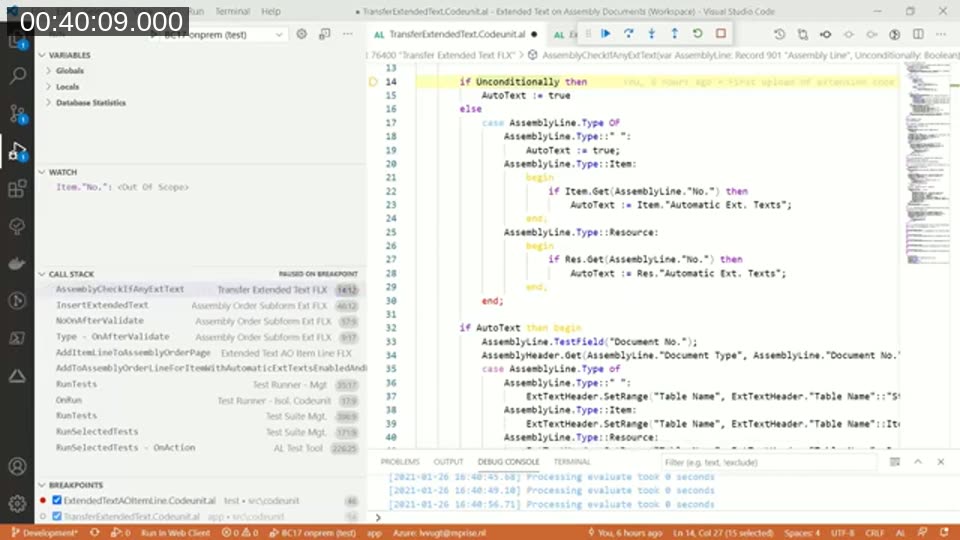Viewport: 960px width, 540px height.
Task: Open Source Control view in activity bar
Action: [17, 113]
